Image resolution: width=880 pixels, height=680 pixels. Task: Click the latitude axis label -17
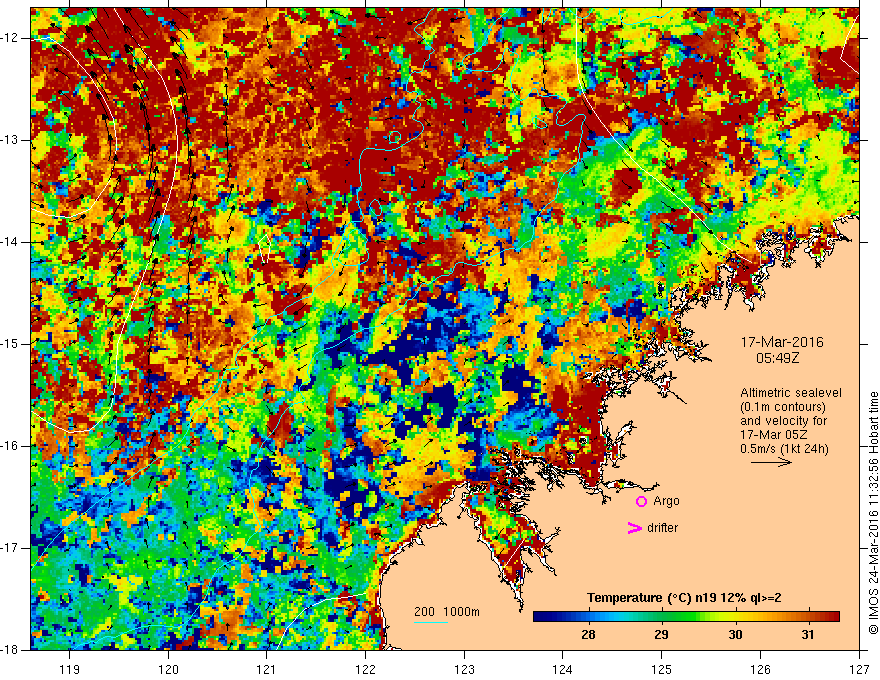click(x=10, y=548)
